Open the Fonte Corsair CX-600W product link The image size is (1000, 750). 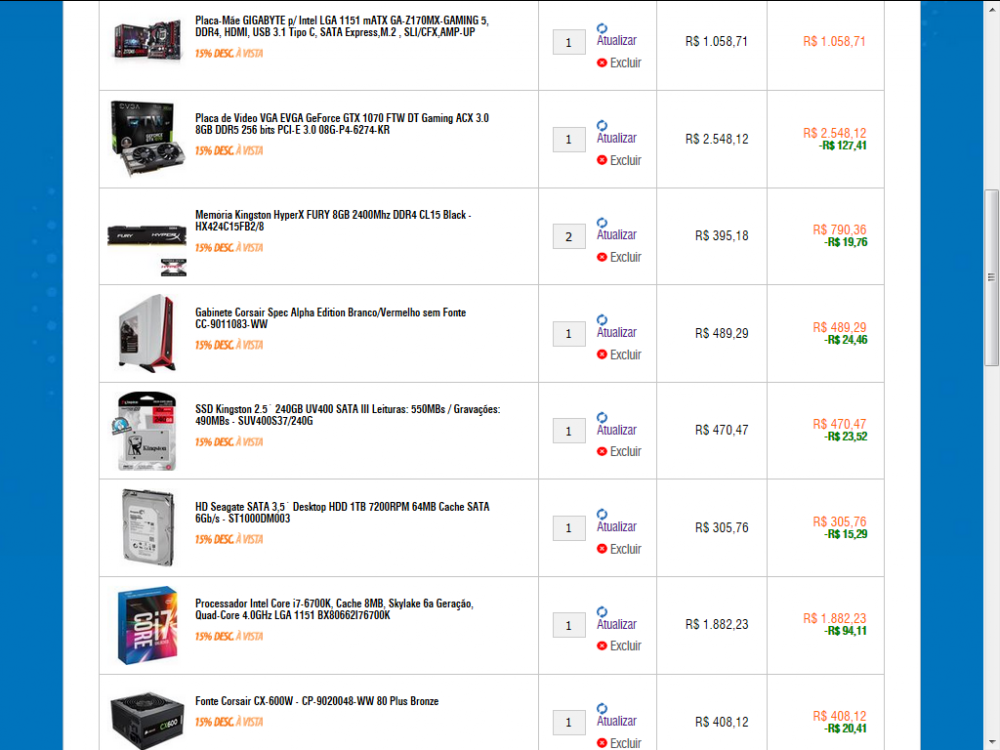click(x=317, y=701)
